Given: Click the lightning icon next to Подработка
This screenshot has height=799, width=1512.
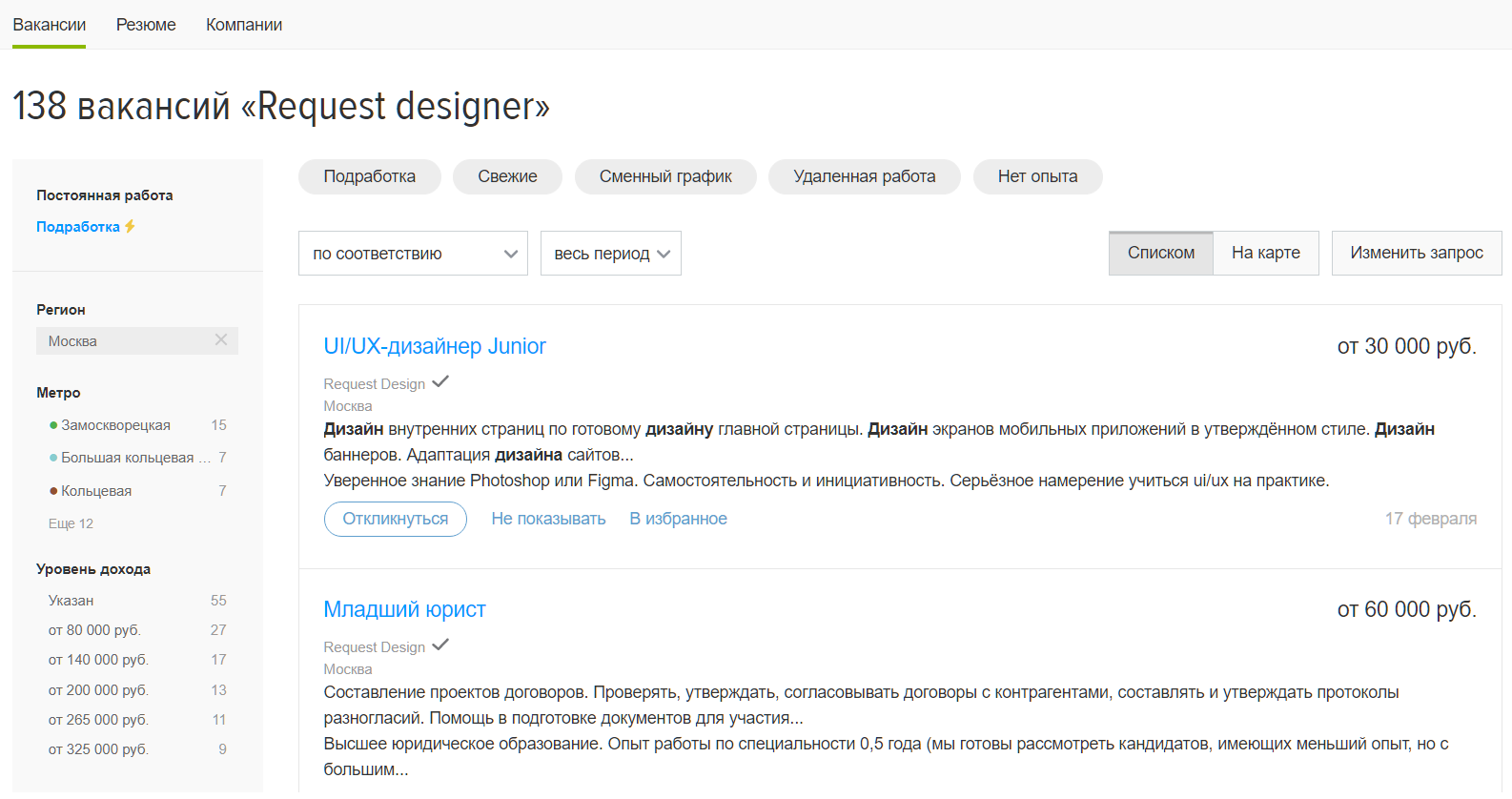Looking at the screenshot, I should tap(130, 226).
